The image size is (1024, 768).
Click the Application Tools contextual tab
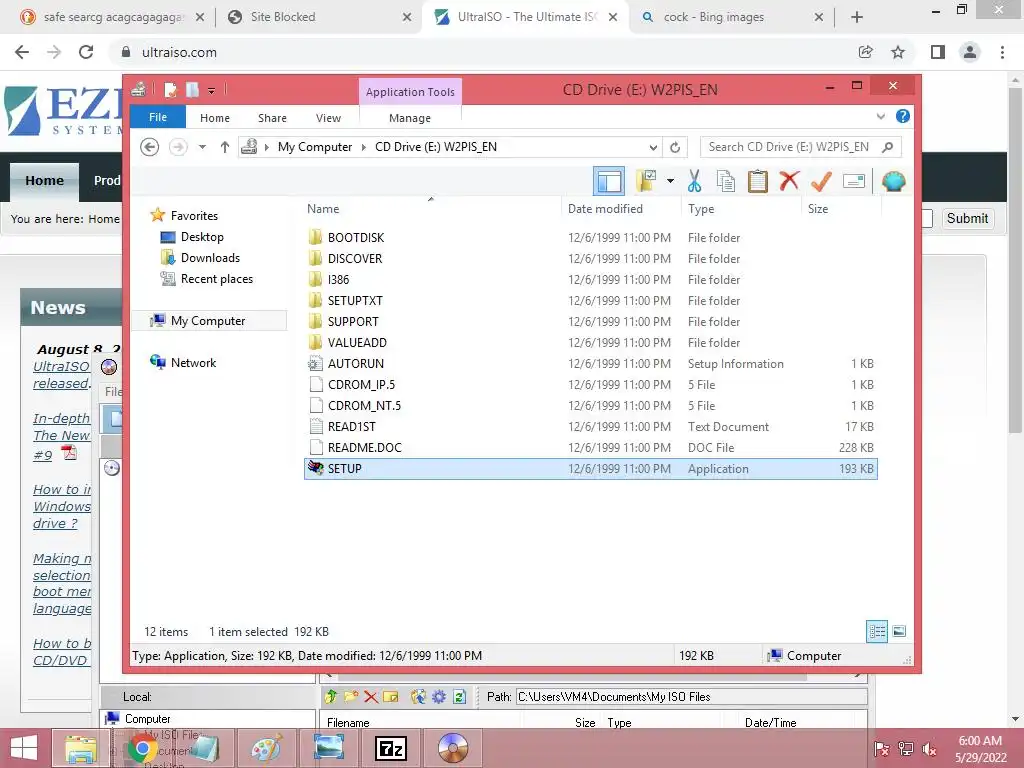click(410, 91)
